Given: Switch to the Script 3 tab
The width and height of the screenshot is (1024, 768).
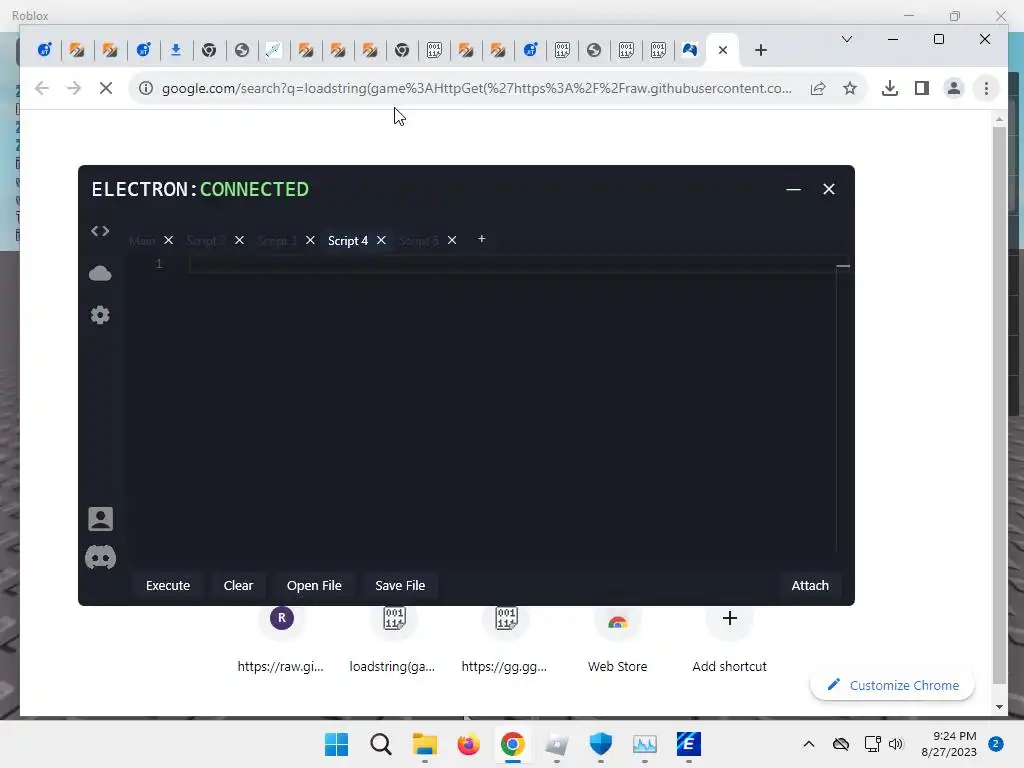Looking at the screenshot, I should [277, 241].
